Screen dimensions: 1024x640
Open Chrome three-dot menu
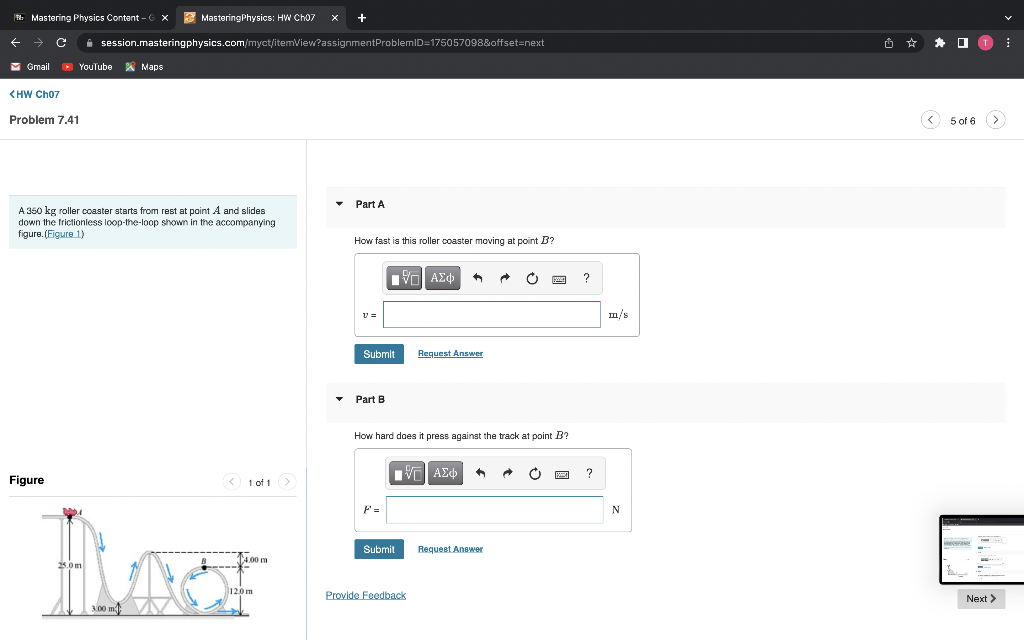[1008, 43]
